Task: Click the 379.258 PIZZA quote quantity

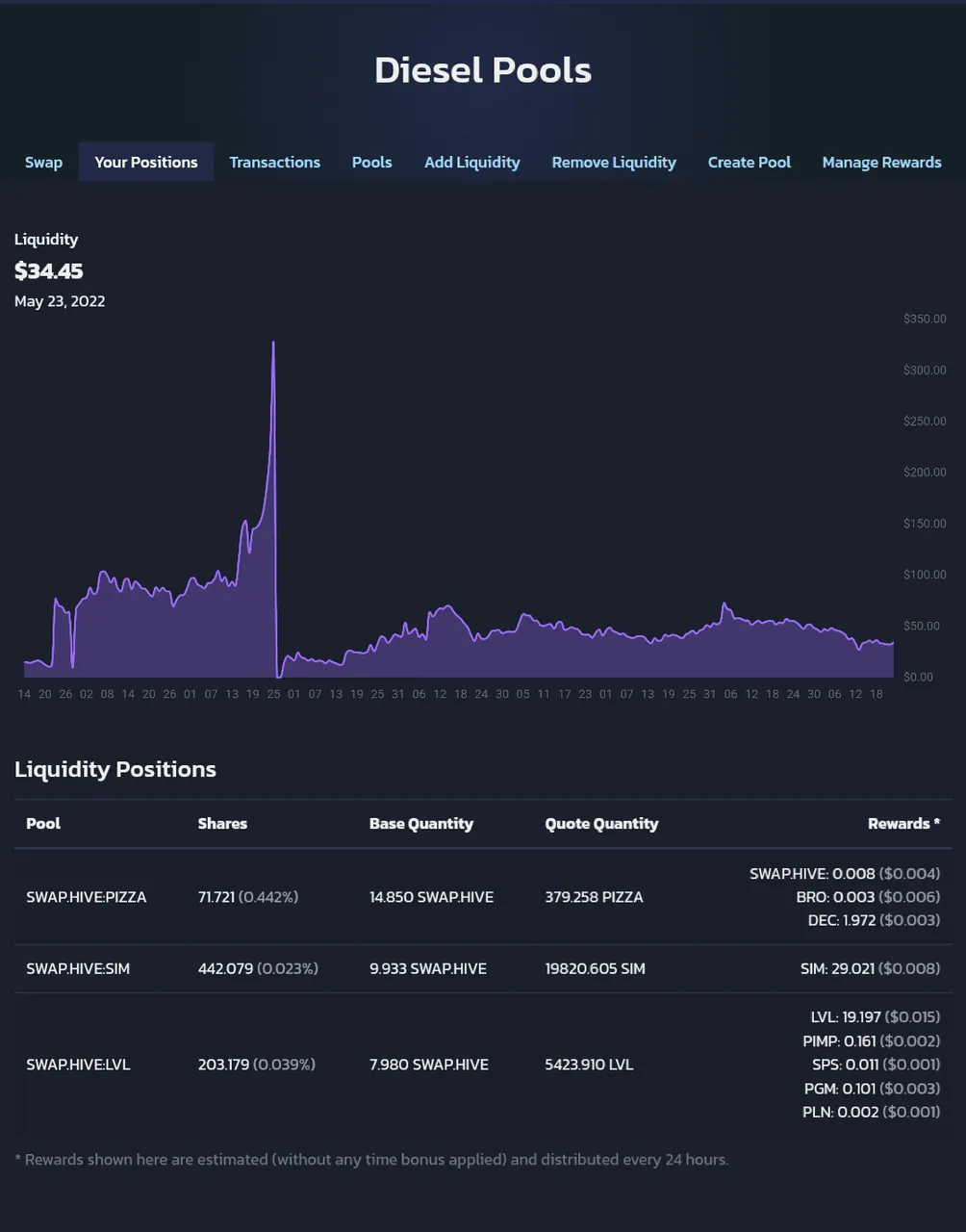Action: (594, 897)
